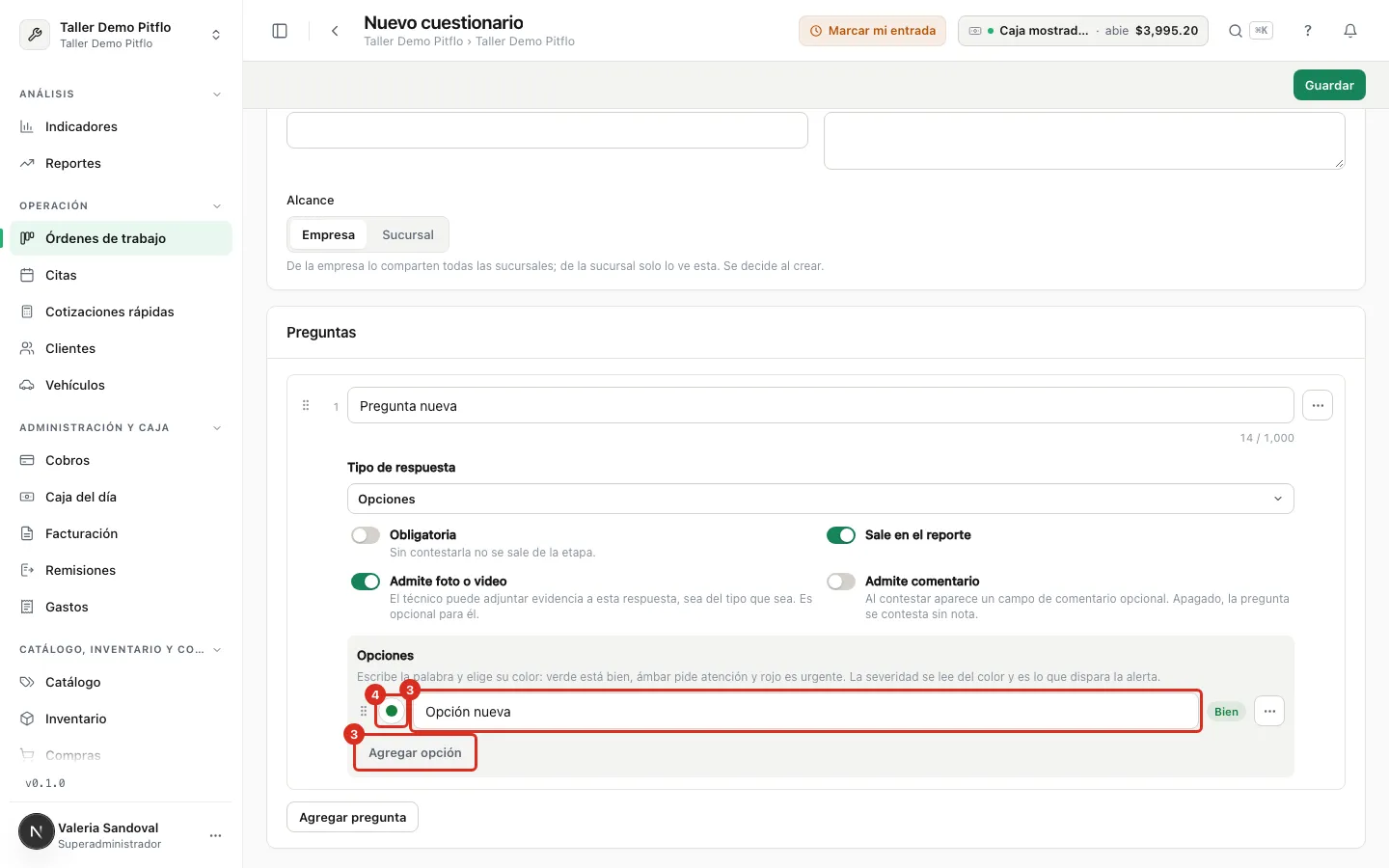Image resolution: width=1389 pixels, height=868 pixels.
Task: Open the Tipo de respuesta dropdown
Action: pos(820,499)
